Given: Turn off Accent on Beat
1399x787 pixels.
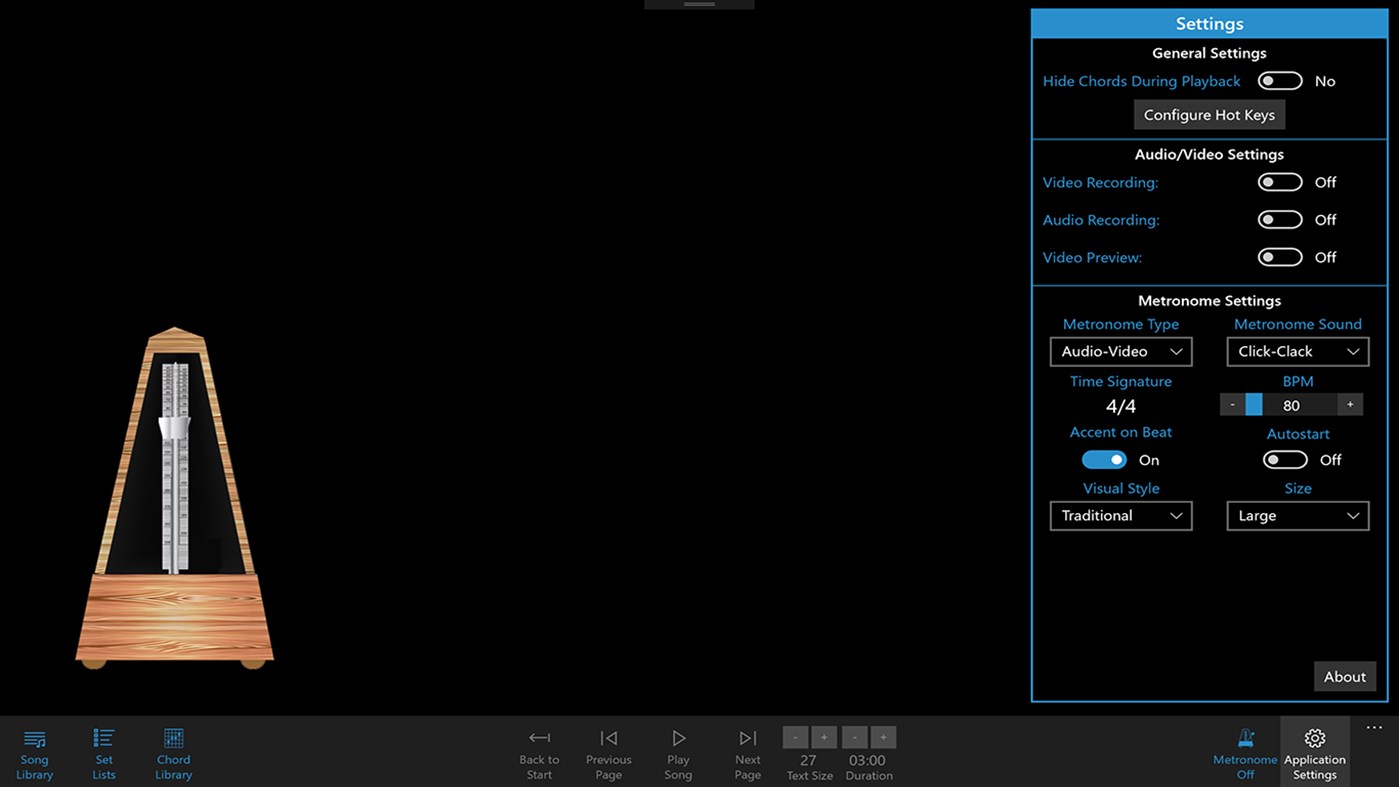Looking at the screenshot, I should point(1104,459).
